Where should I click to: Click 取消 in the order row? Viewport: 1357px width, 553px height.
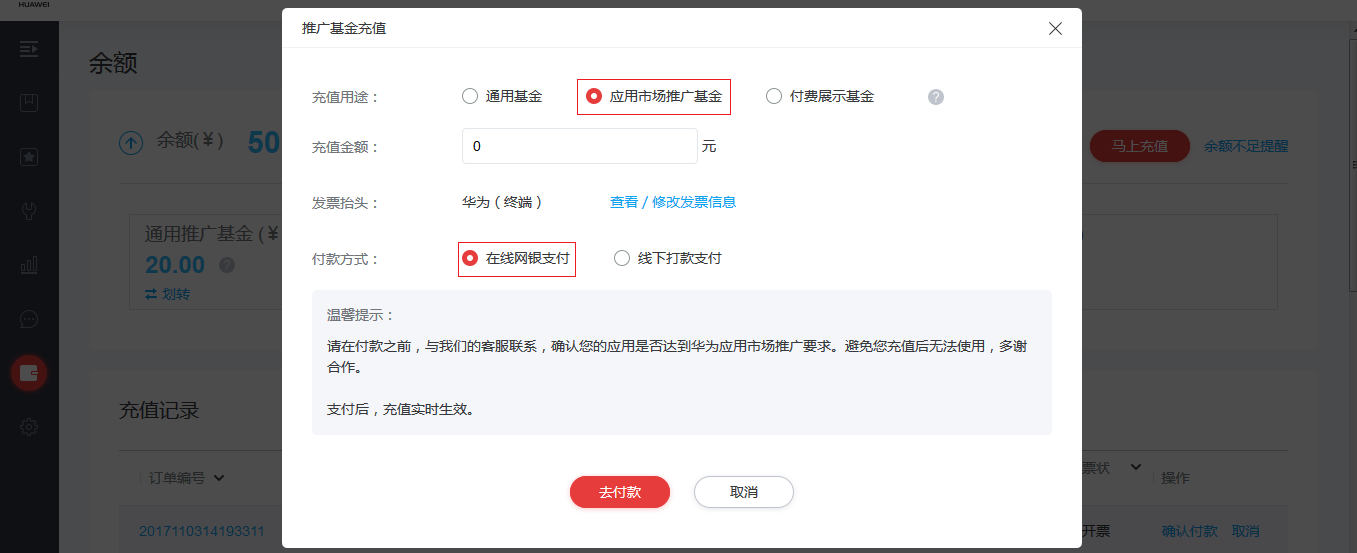coord(1246,531)
